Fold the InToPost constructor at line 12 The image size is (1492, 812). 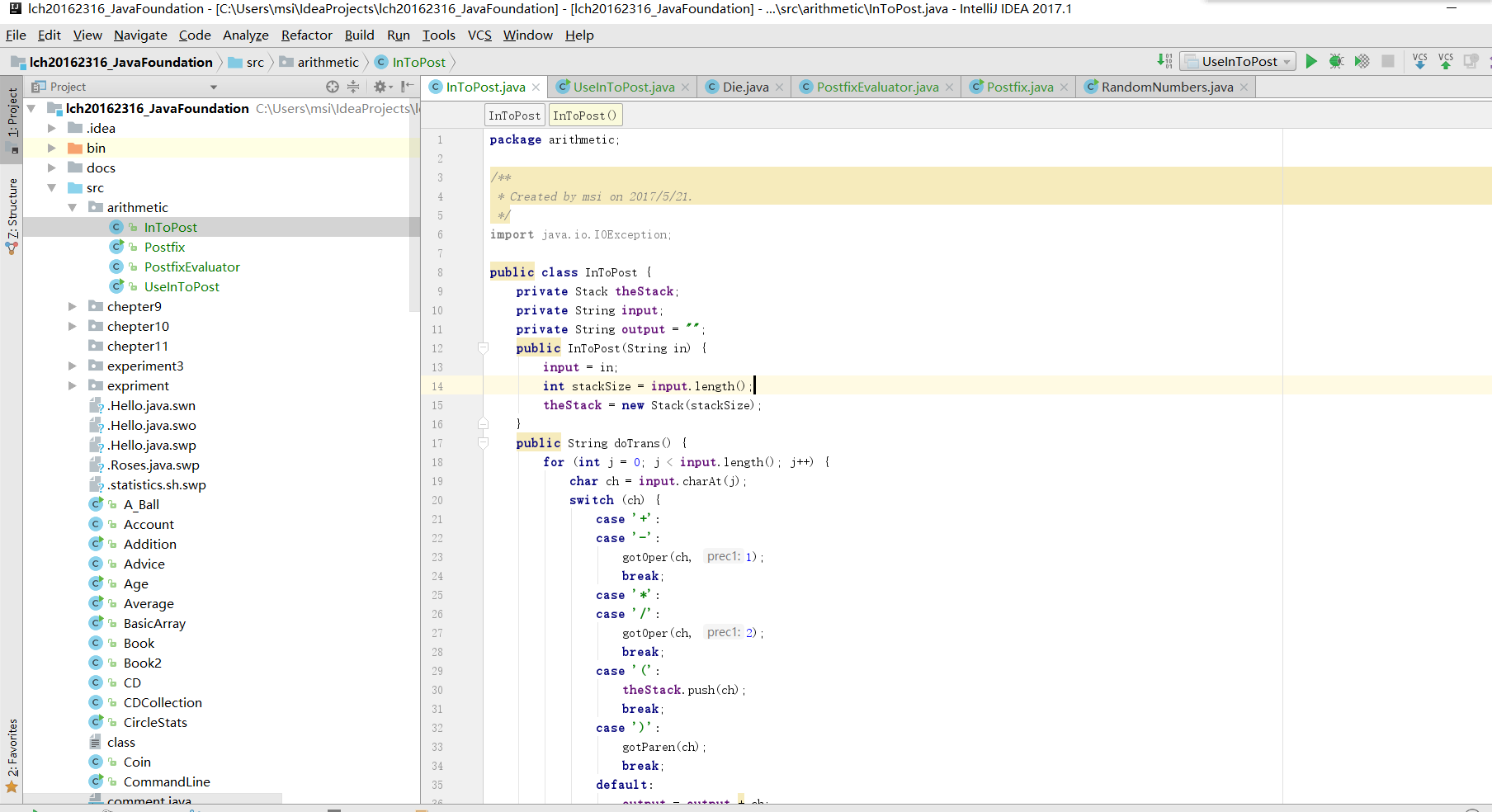pyautogui.click(x=484, y=348)
